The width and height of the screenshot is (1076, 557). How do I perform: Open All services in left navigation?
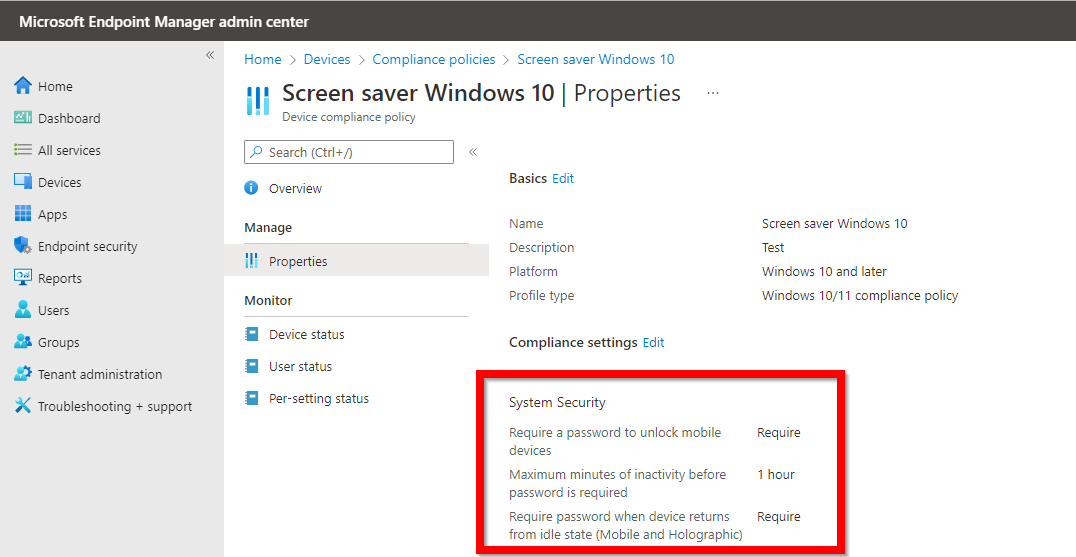point(69,150)
